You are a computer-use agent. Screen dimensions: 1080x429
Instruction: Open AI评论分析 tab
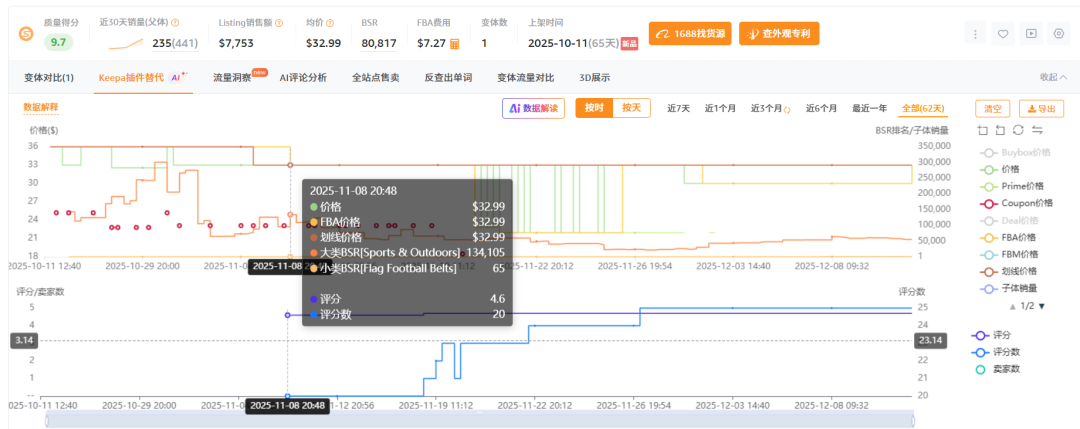pyautogui.click(x=303, y=78)
